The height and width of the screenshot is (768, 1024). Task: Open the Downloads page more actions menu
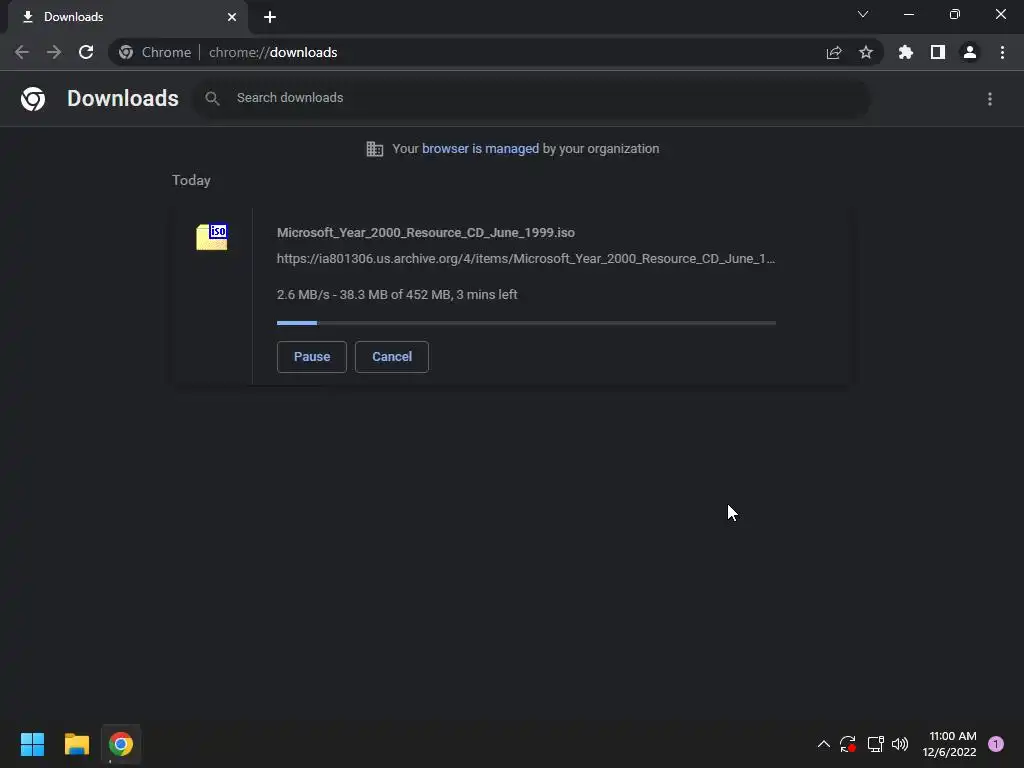click(989, 99)
